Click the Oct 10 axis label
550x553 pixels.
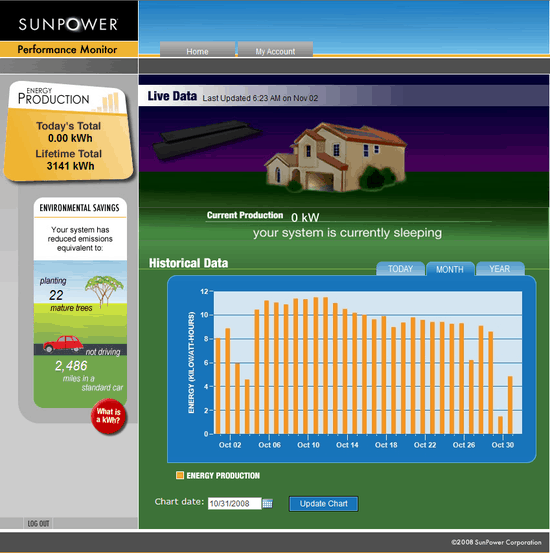coord(308,445)
